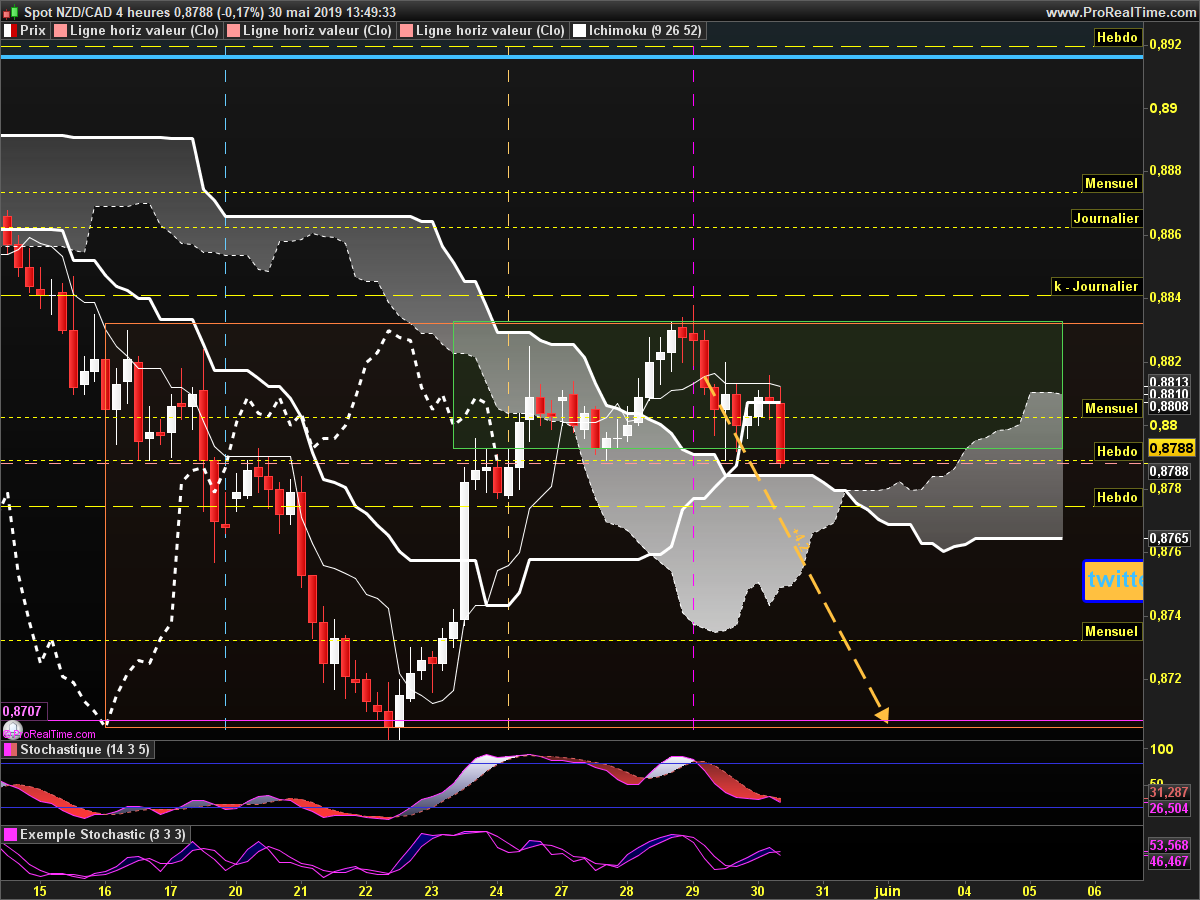
Task: Click the 0,8765 price tag
Action: 1168,537
